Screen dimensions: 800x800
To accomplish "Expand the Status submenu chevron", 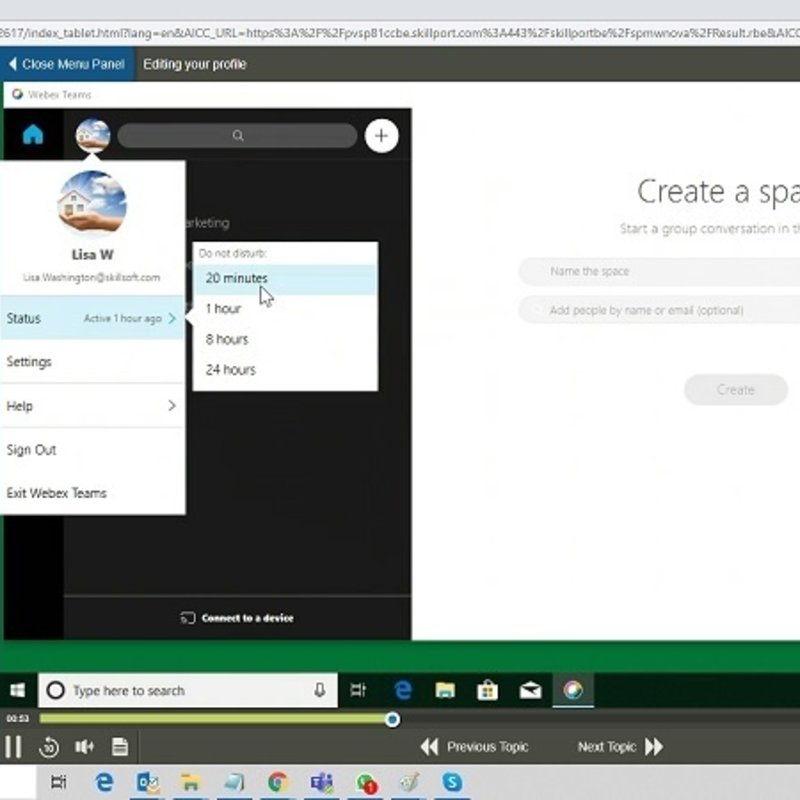I will pyautogui.click(x=172, y=318).
